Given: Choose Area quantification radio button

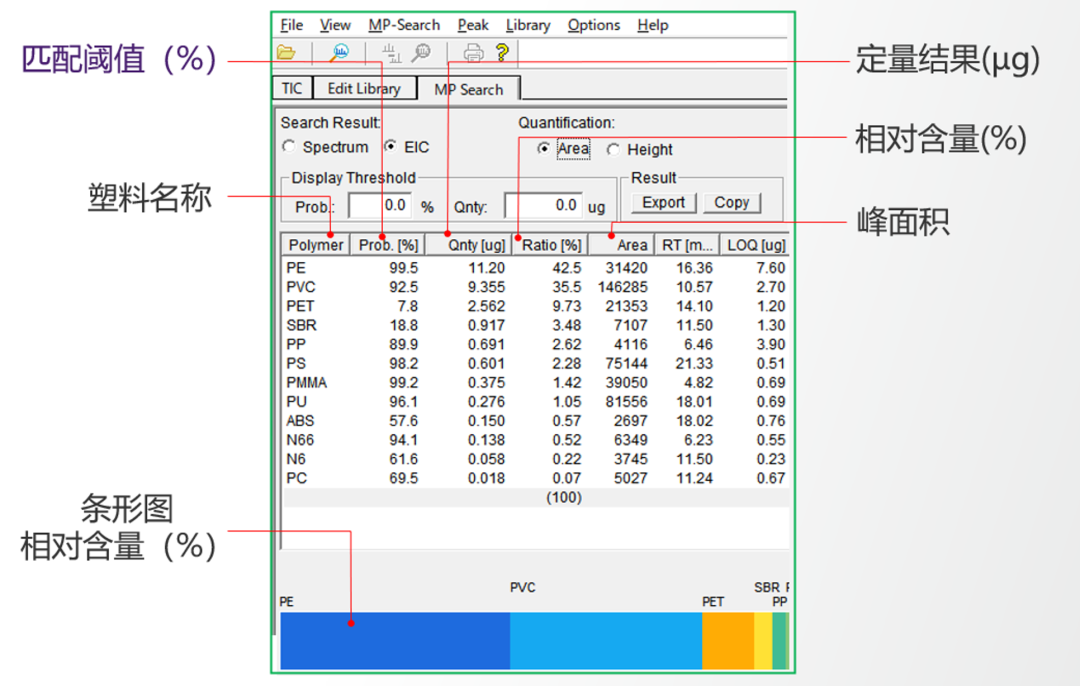Looking at the screenshot, I should 544,148.
